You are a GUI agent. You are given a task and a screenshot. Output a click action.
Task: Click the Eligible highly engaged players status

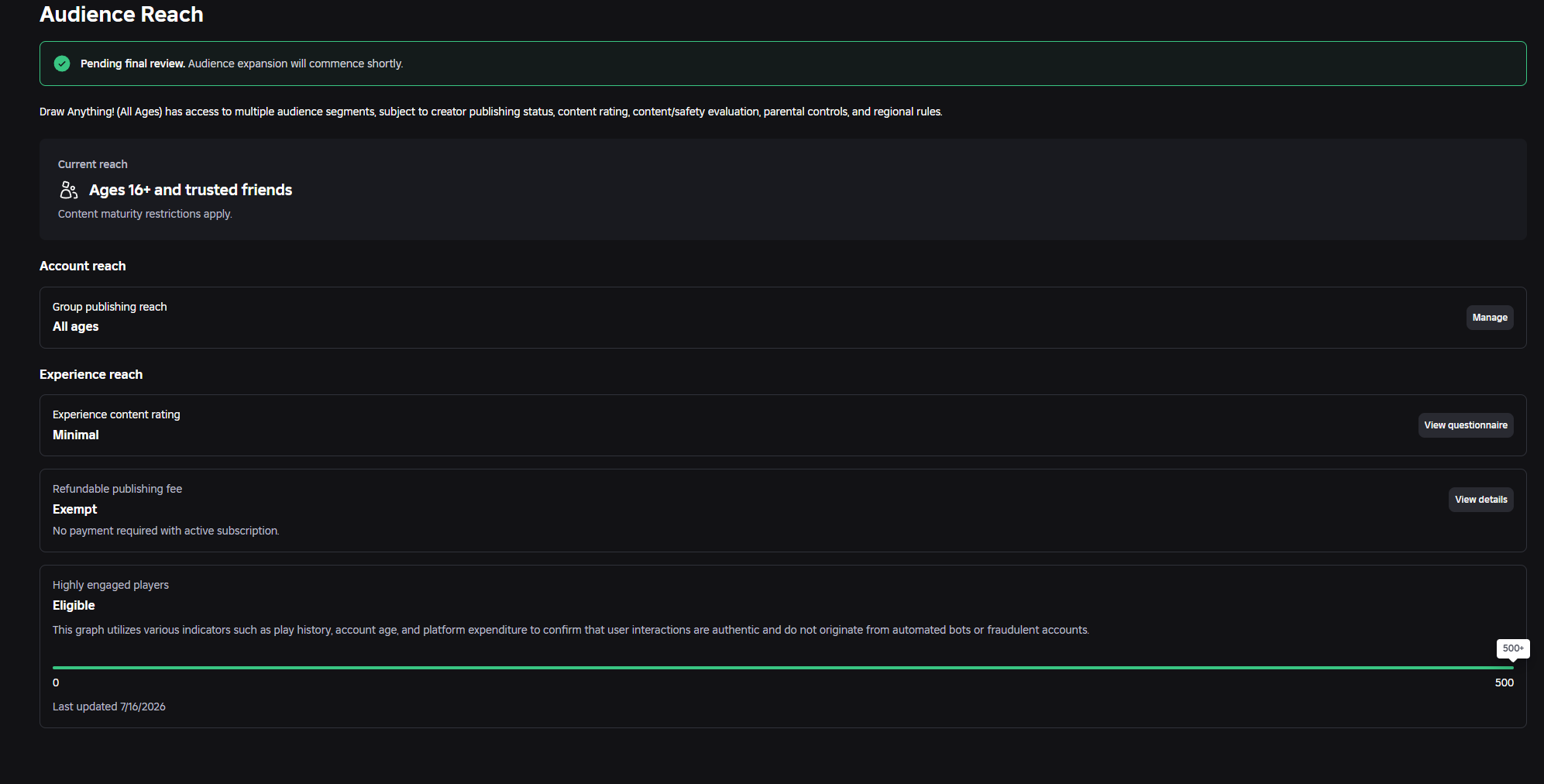click(74, 606)
